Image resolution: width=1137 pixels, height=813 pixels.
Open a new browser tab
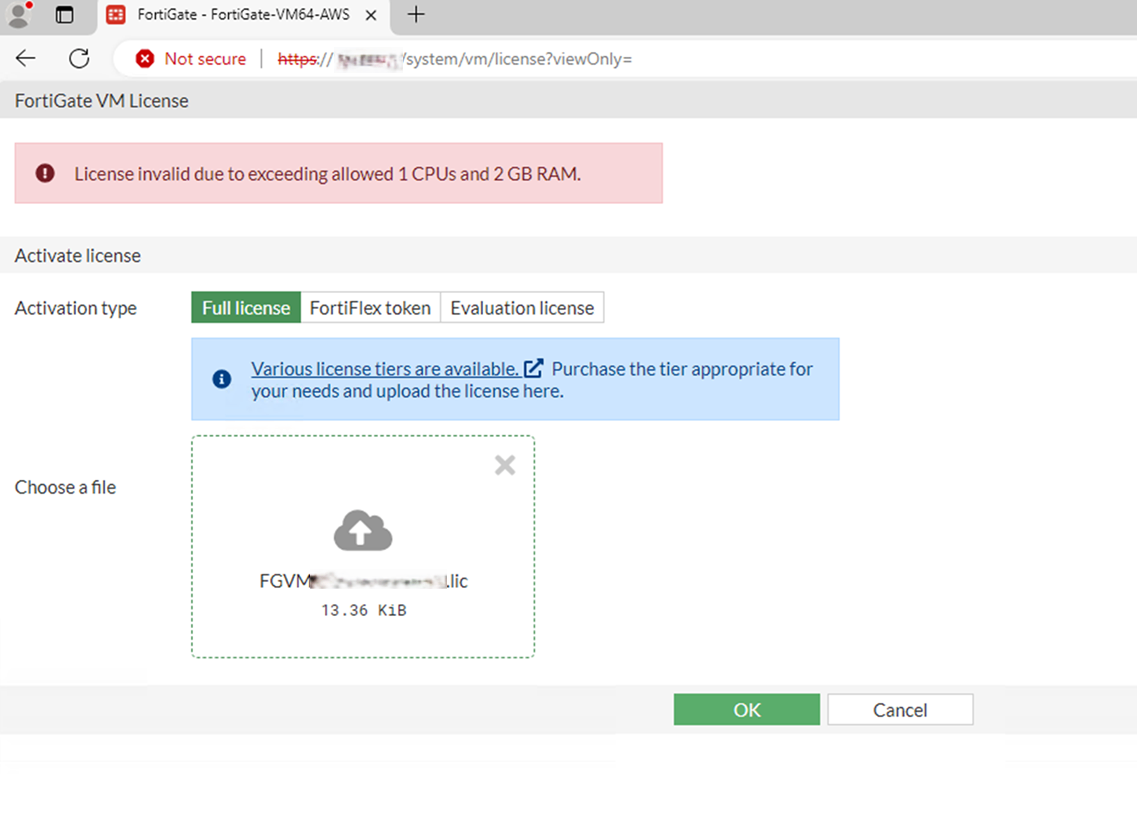[416, 15]
